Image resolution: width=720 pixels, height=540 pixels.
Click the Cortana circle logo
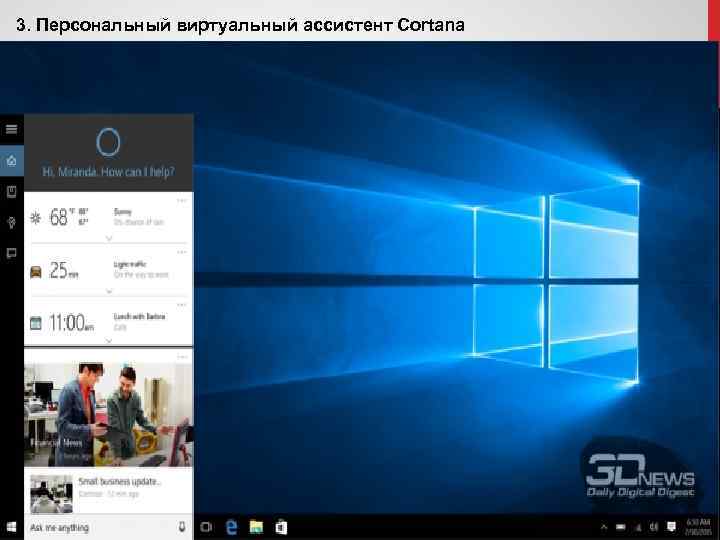coord(108,142)
